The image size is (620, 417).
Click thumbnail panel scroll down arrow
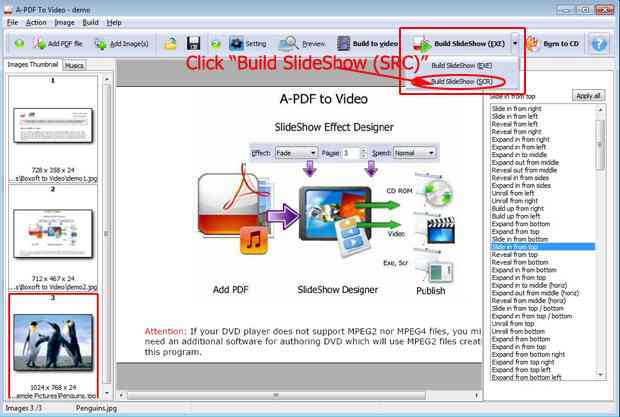[x=107, y=394]
